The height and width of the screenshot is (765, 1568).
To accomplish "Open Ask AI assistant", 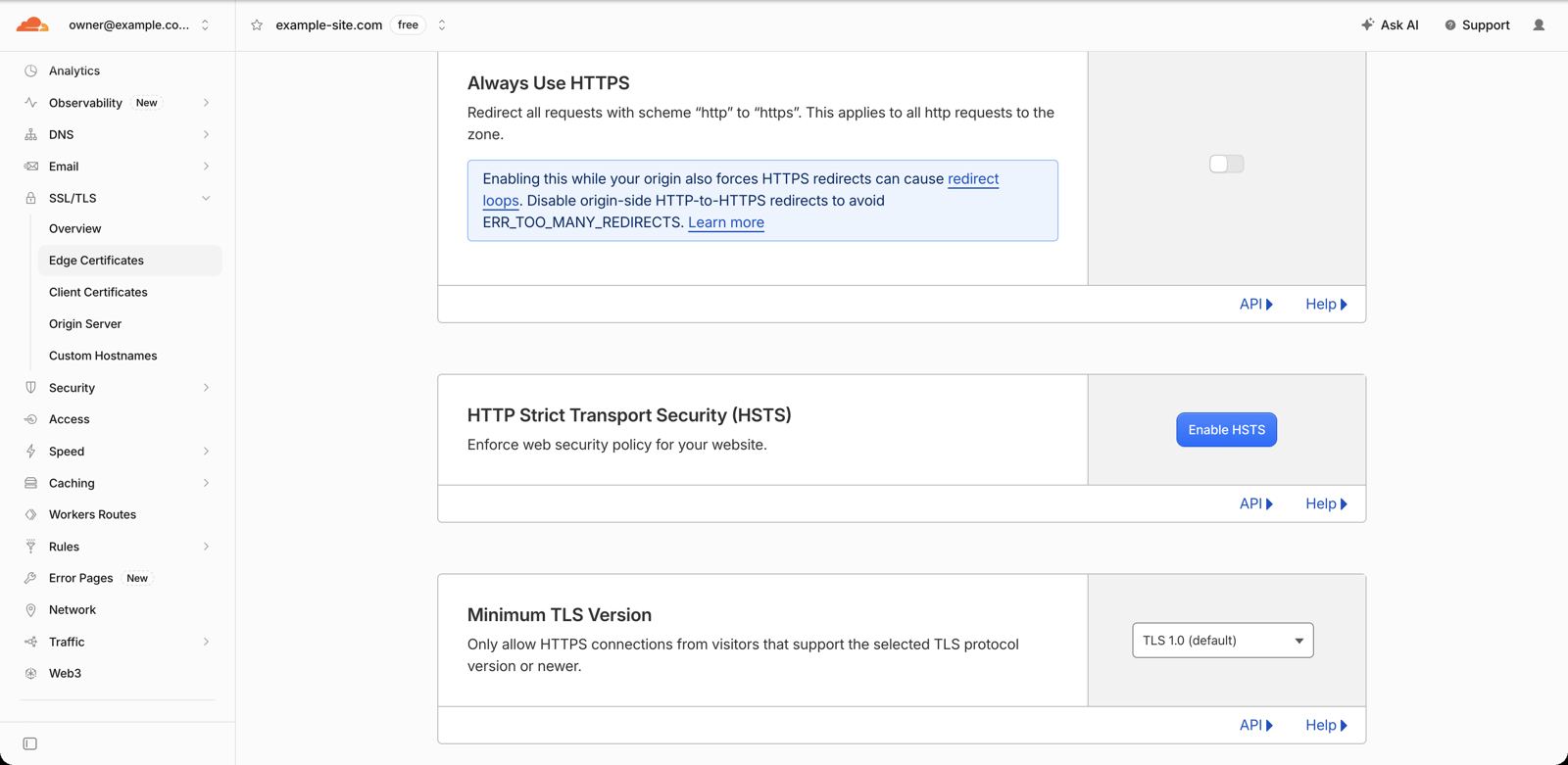I will click(1390, 25).
